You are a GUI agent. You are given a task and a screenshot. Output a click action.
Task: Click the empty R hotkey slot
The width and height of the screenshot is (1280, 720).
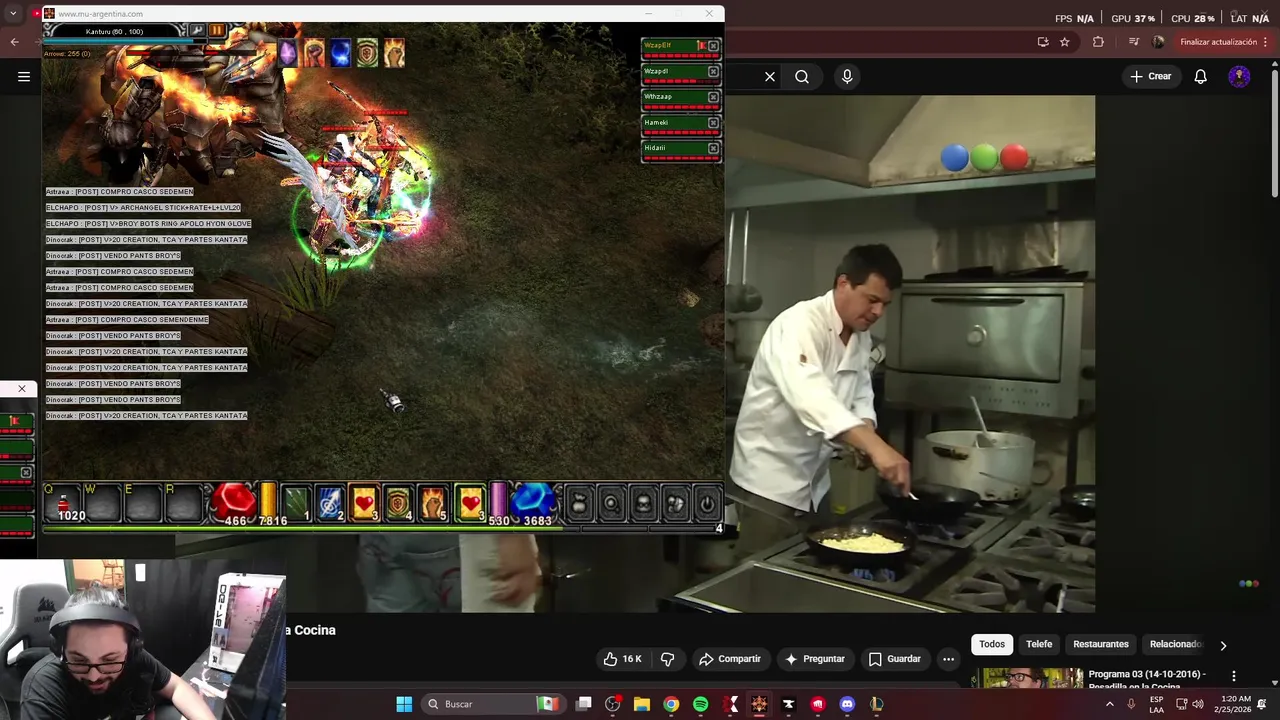pos(183,503)
